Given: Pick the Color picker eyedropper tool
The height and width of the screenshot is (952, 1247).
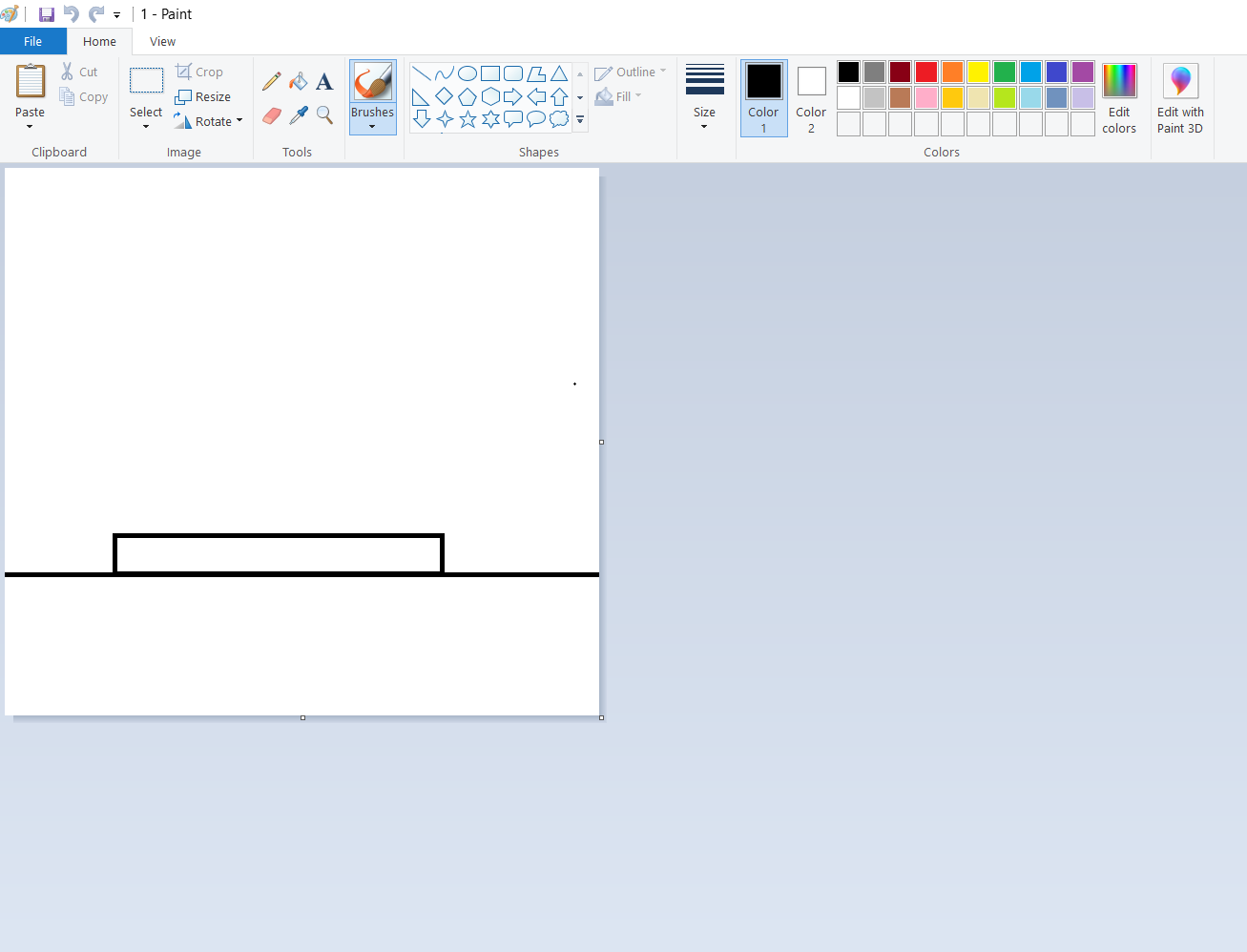Looking at the screenshot, I should click(298, 114).
